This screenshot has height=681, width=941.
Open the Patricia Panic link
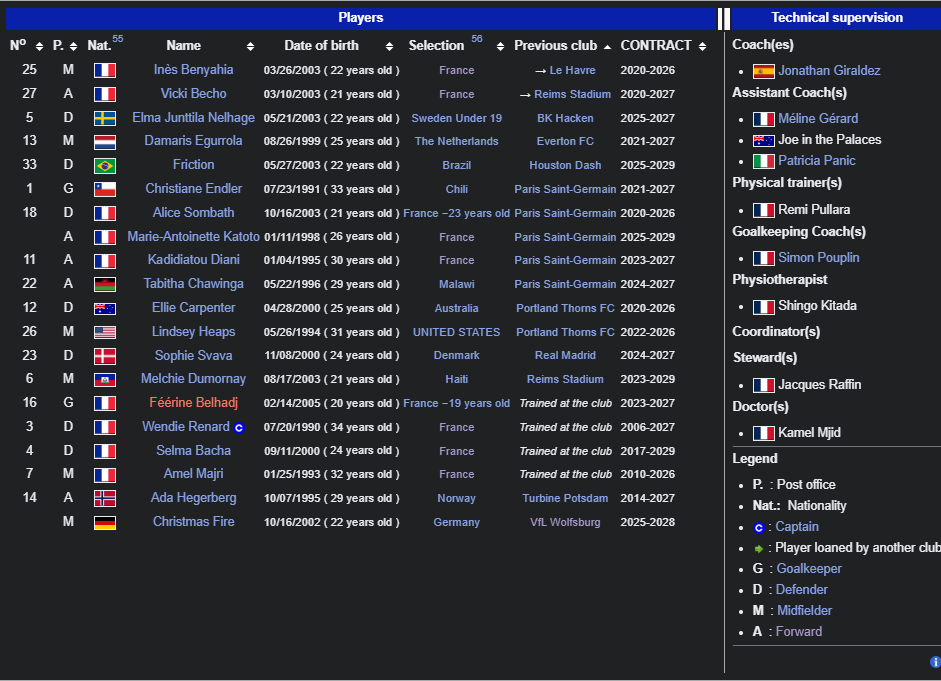pos(816,161)
